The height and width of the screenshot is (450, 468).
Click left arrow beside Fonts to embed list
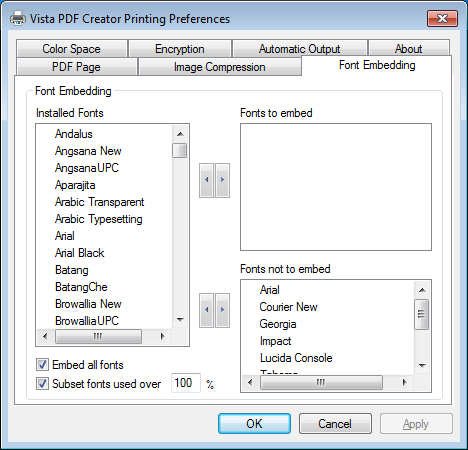207,180
